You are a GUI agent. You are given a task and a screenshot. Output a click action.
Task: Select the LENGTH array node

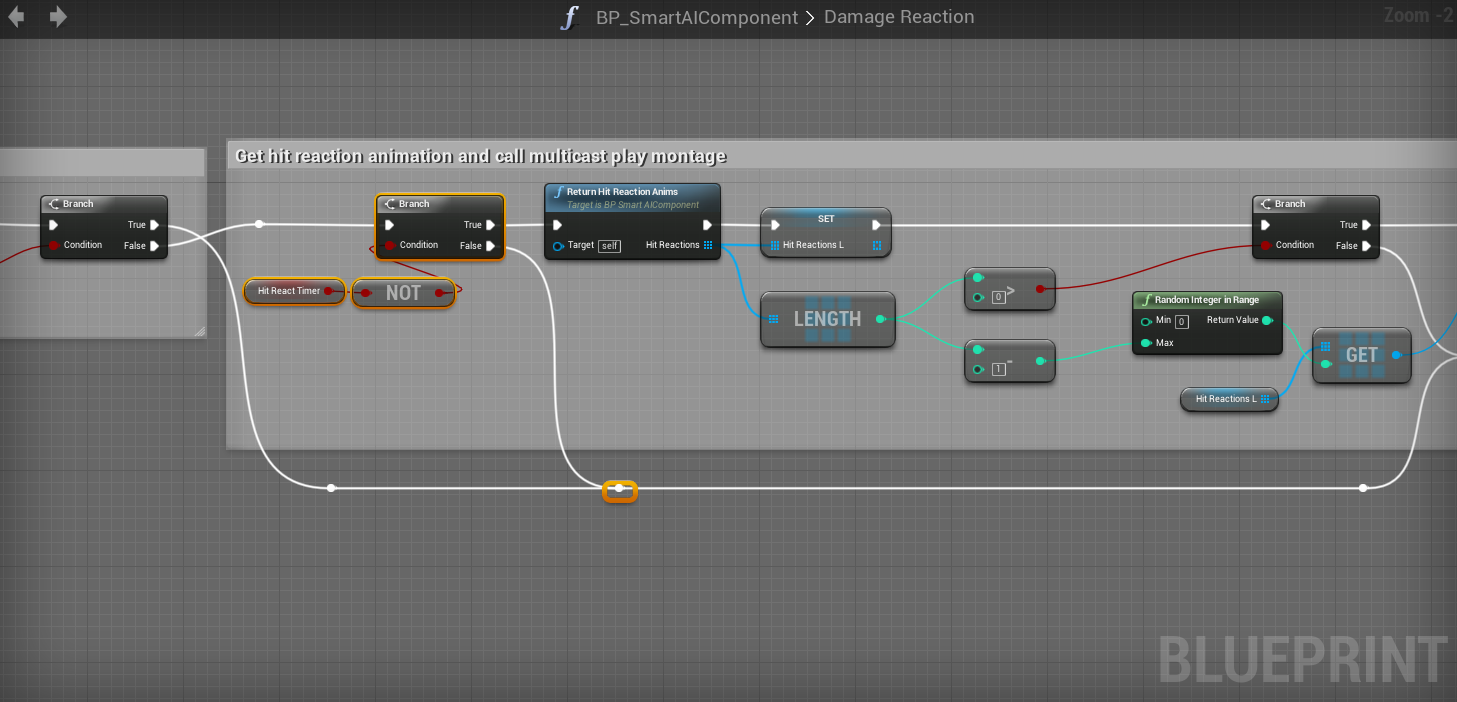tap(827, 319)
